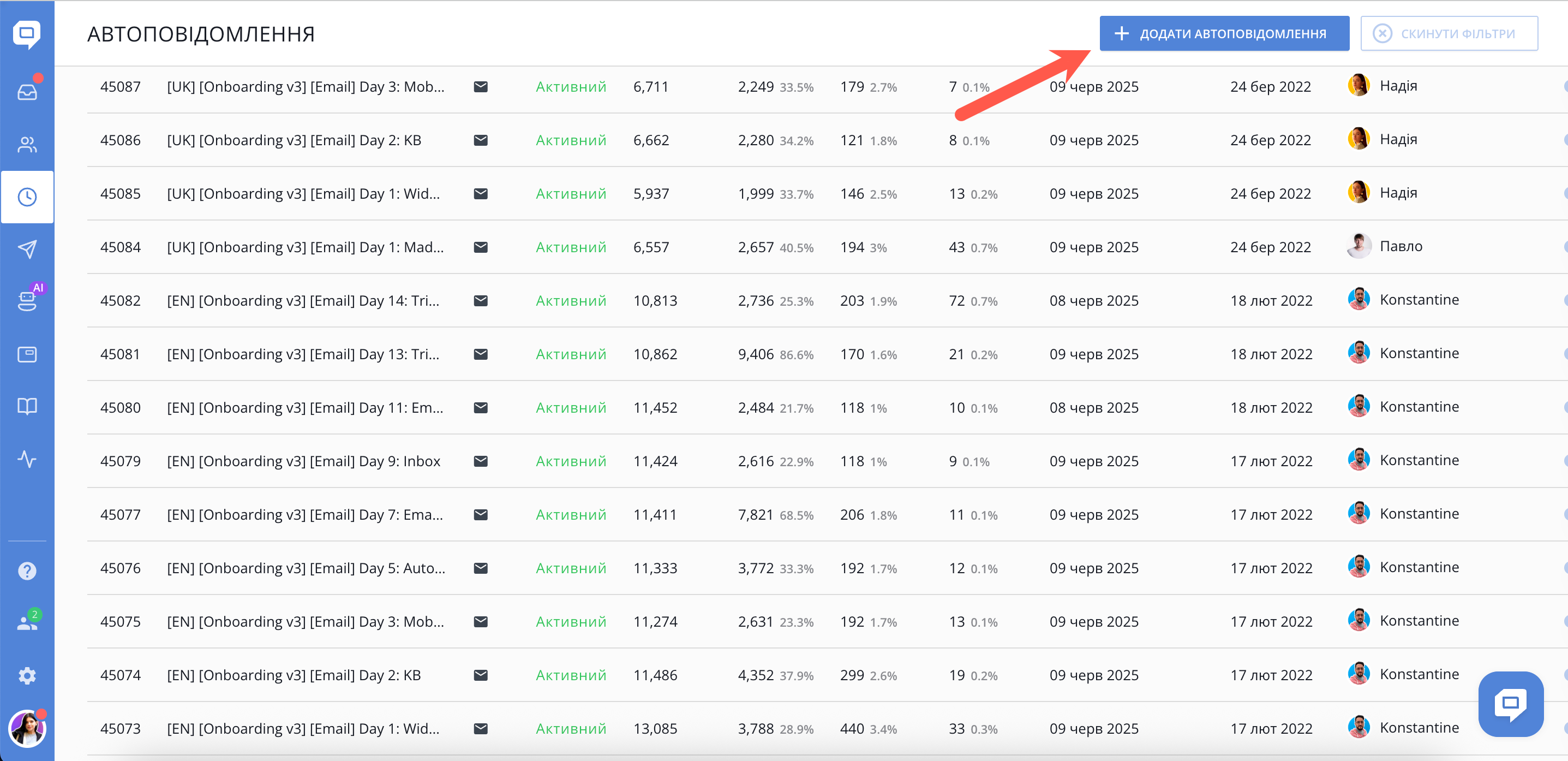Open message [EN] Day 14: Tri... row 45082

(x=303, y=301)
